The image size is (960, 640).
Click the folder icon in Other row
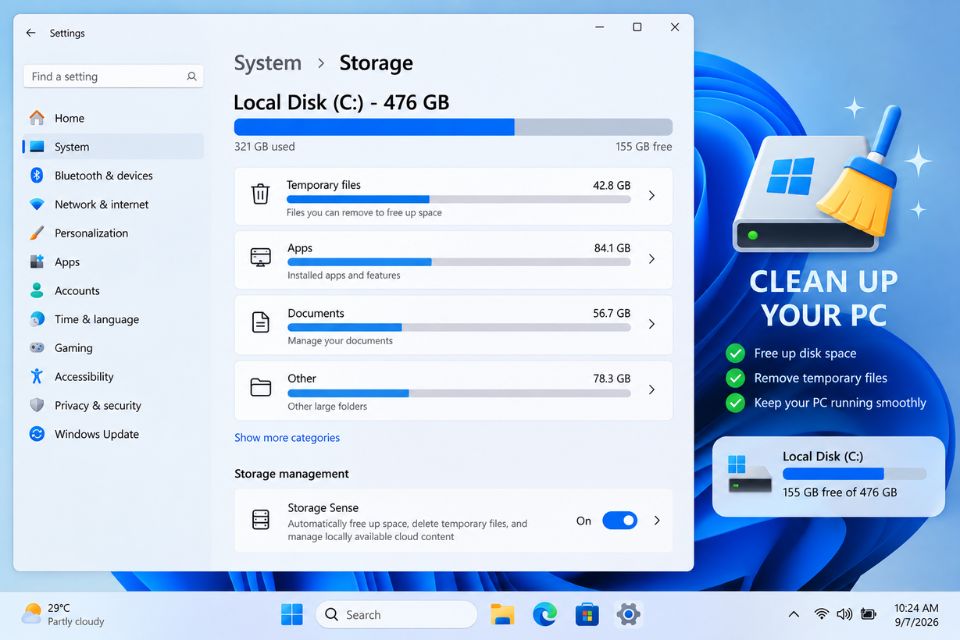pos(260,387)
